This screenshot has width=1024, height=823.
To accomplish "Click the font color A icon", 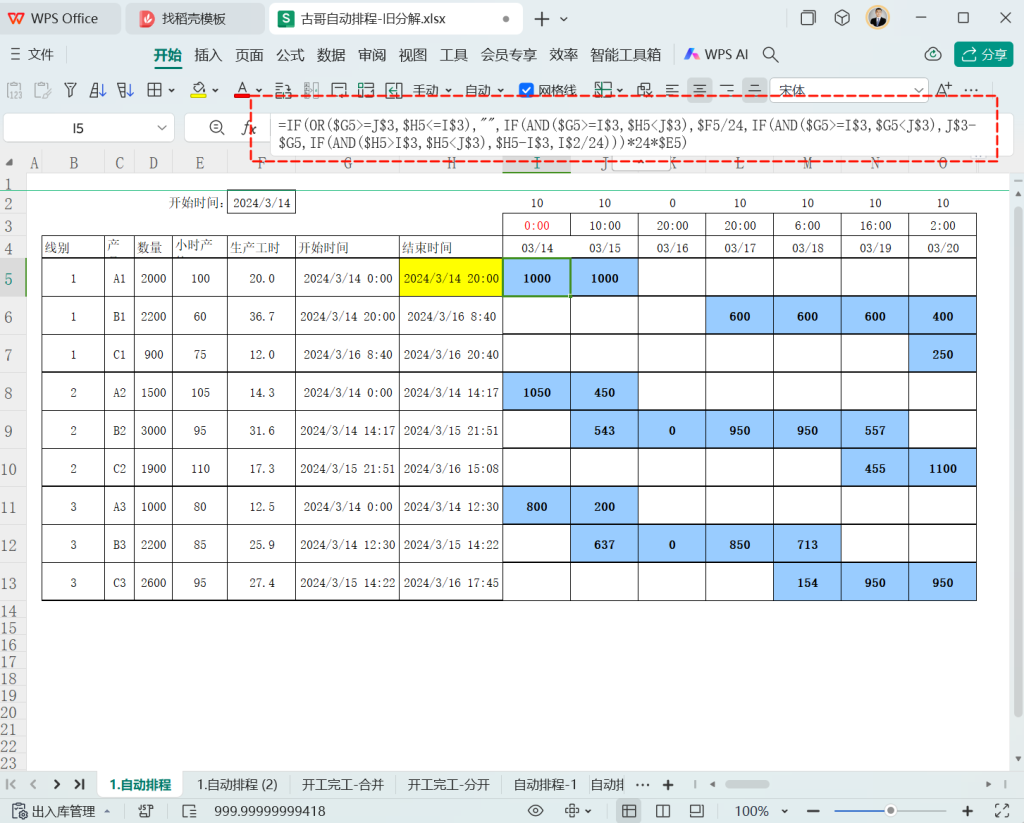I will (242, 89).
